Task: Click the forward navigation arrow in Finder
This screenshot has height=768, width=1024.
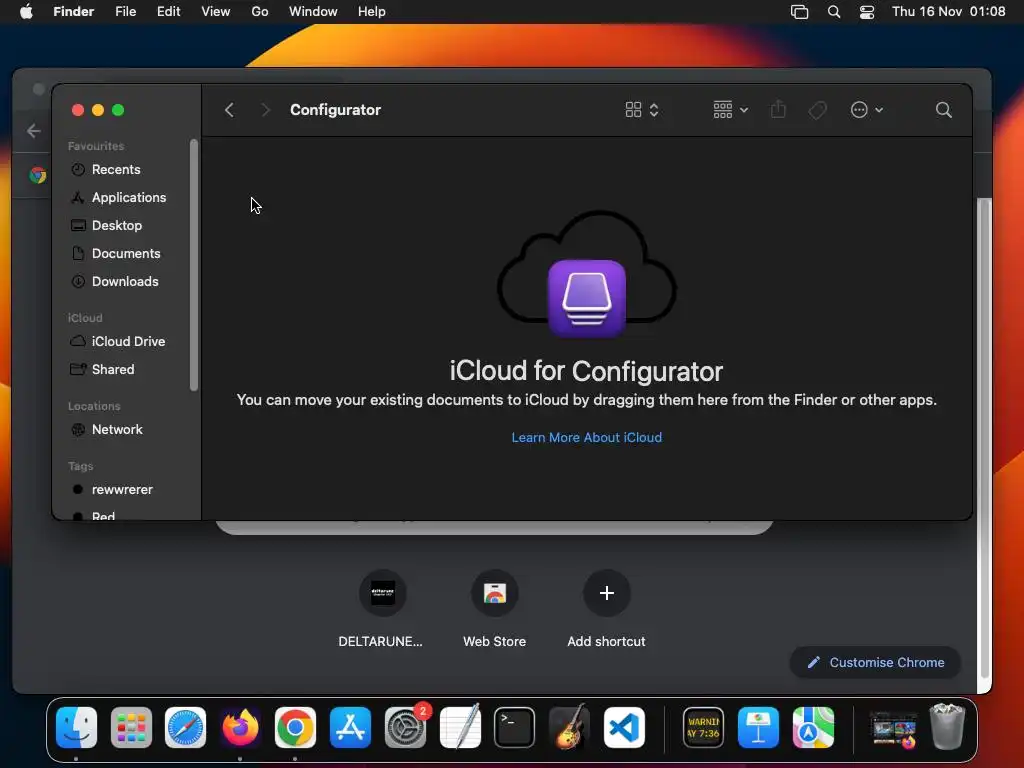Action: 265,110
